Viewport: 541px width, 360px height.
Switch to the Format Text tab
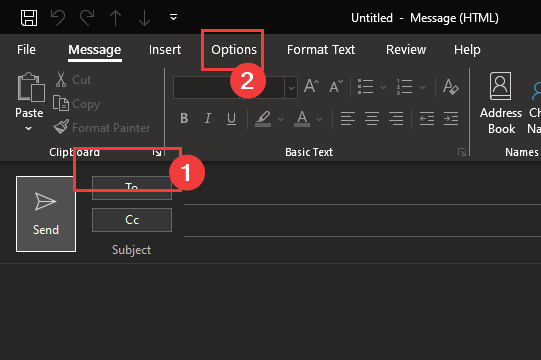[321, 50]
